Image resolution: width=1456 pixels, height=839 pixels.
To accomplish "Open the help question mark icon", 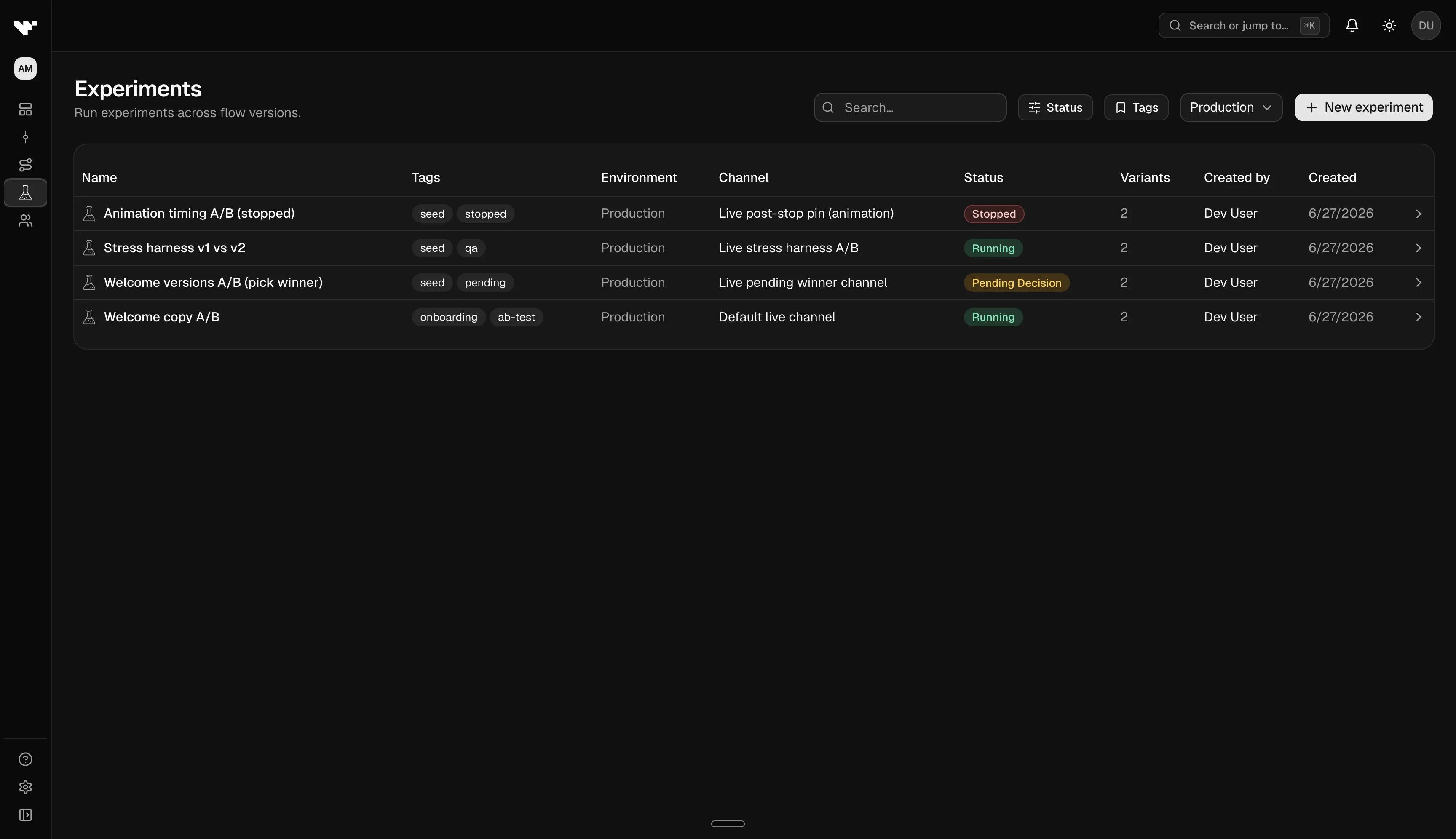I will (25, 759).
